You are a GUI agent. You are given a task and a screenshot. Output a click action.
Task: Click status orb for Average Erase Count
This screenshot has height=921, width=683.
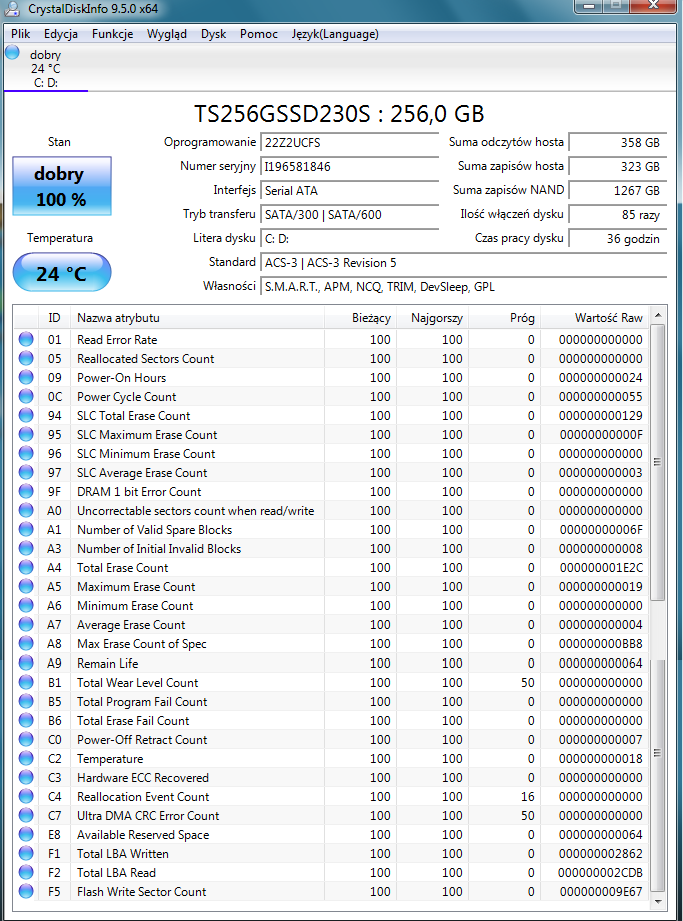point(26,624)
